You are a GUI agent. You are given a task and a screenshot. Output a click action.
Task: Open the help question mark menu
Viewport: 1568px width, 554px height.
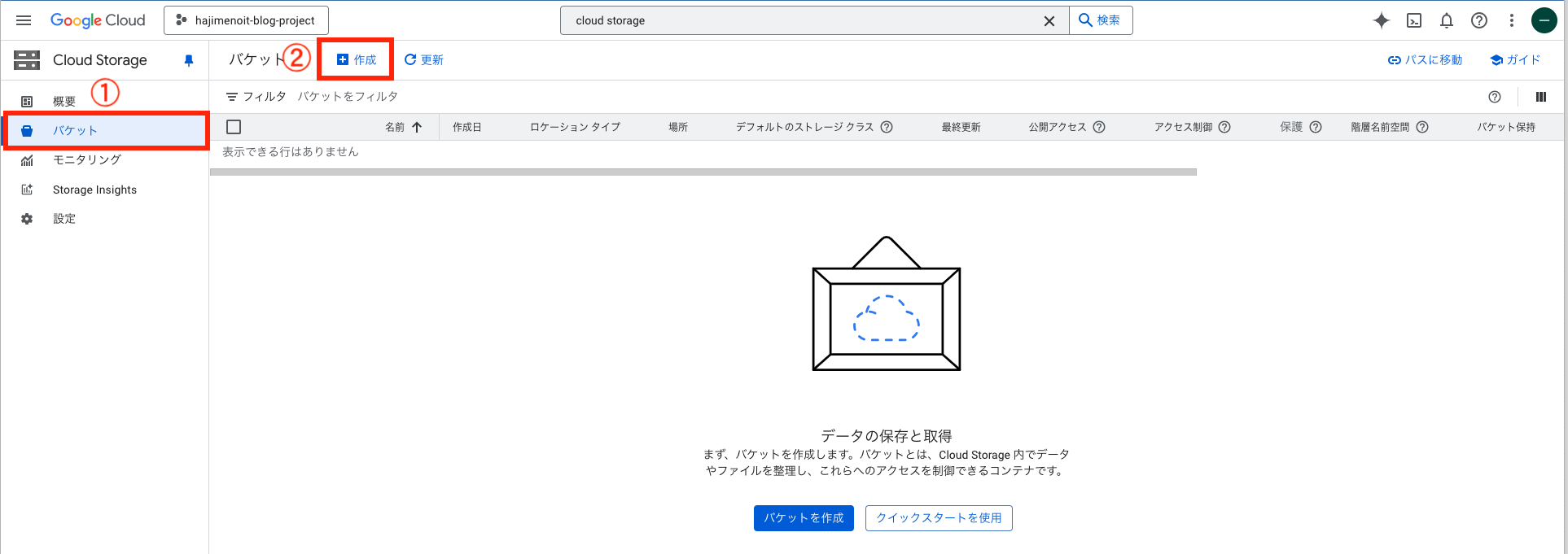click(1479, 20)
